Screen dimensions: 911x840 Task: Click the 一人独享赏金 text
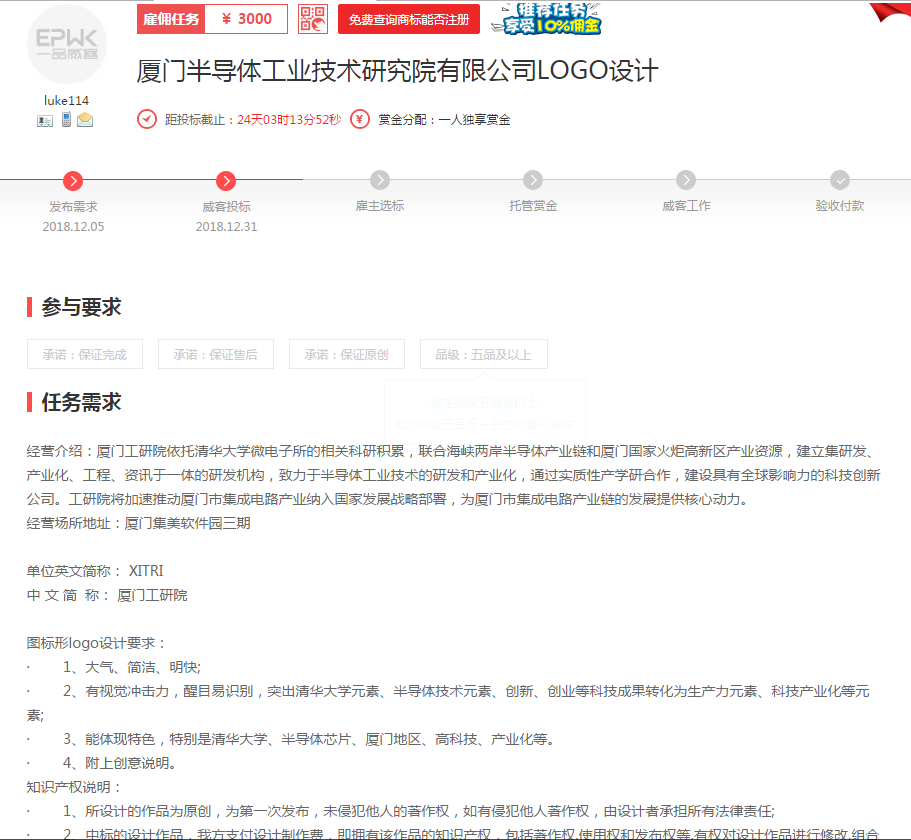click(474, 120)
